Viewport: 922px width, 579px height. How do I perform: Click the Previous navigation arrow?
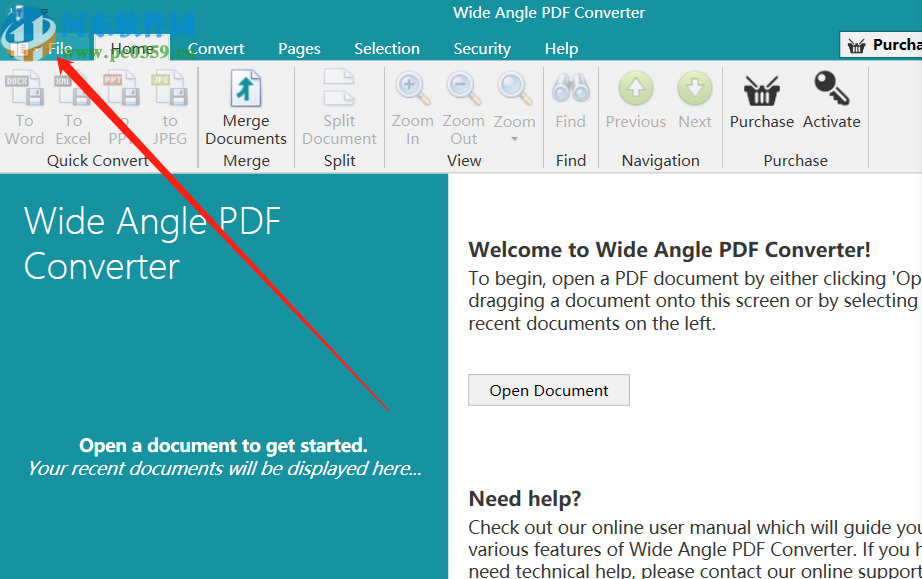[x=635, y=90]
